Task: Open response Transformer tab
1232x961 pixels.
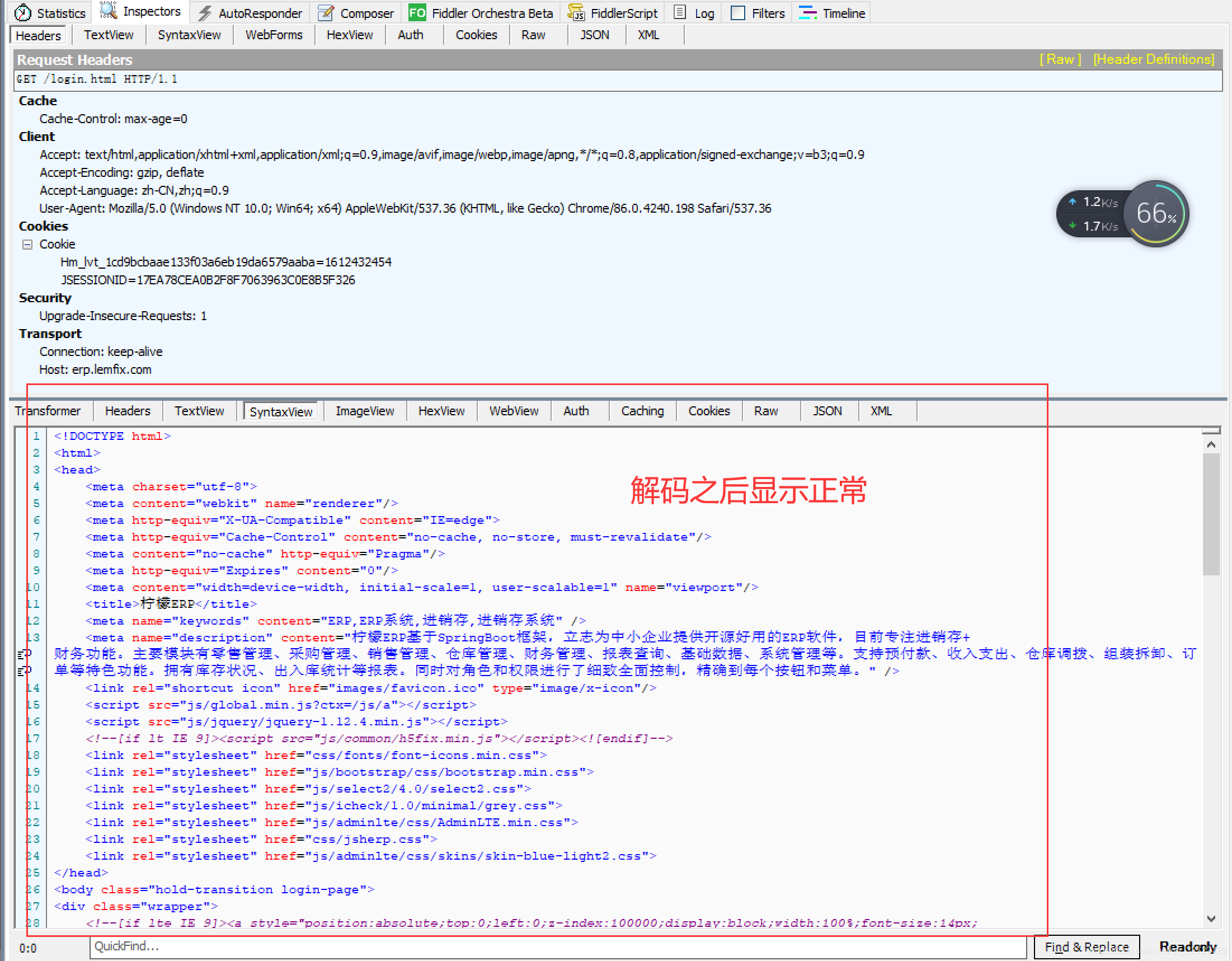Action: [x=48, y=411]
